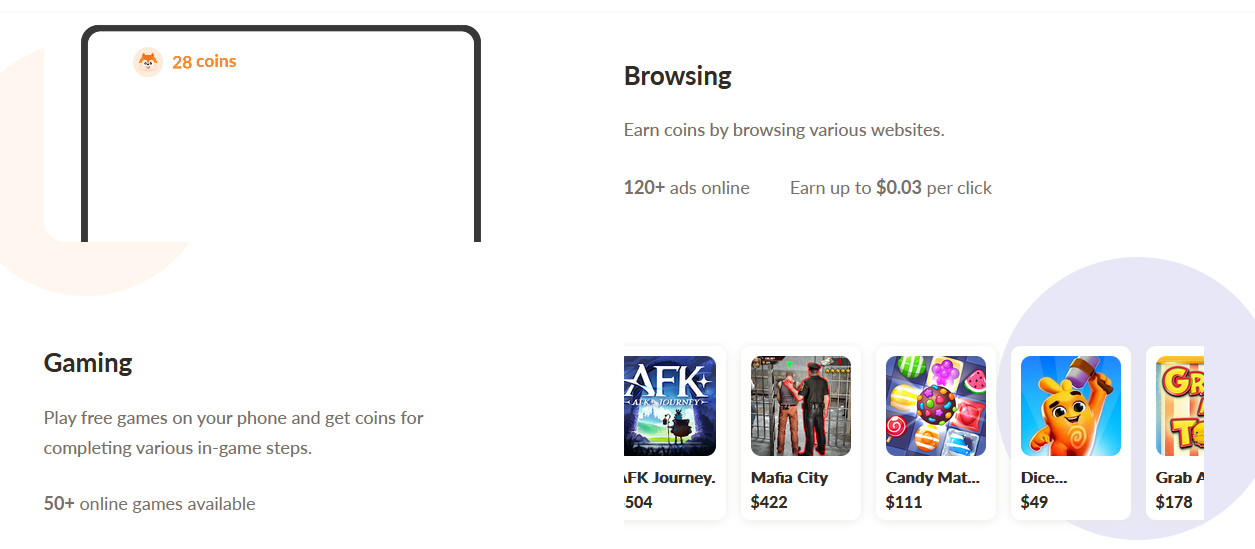Viewport: 1255px width, 549px height.
Task: Click the $422 reward under Mafia City
Action: point(769,502)
